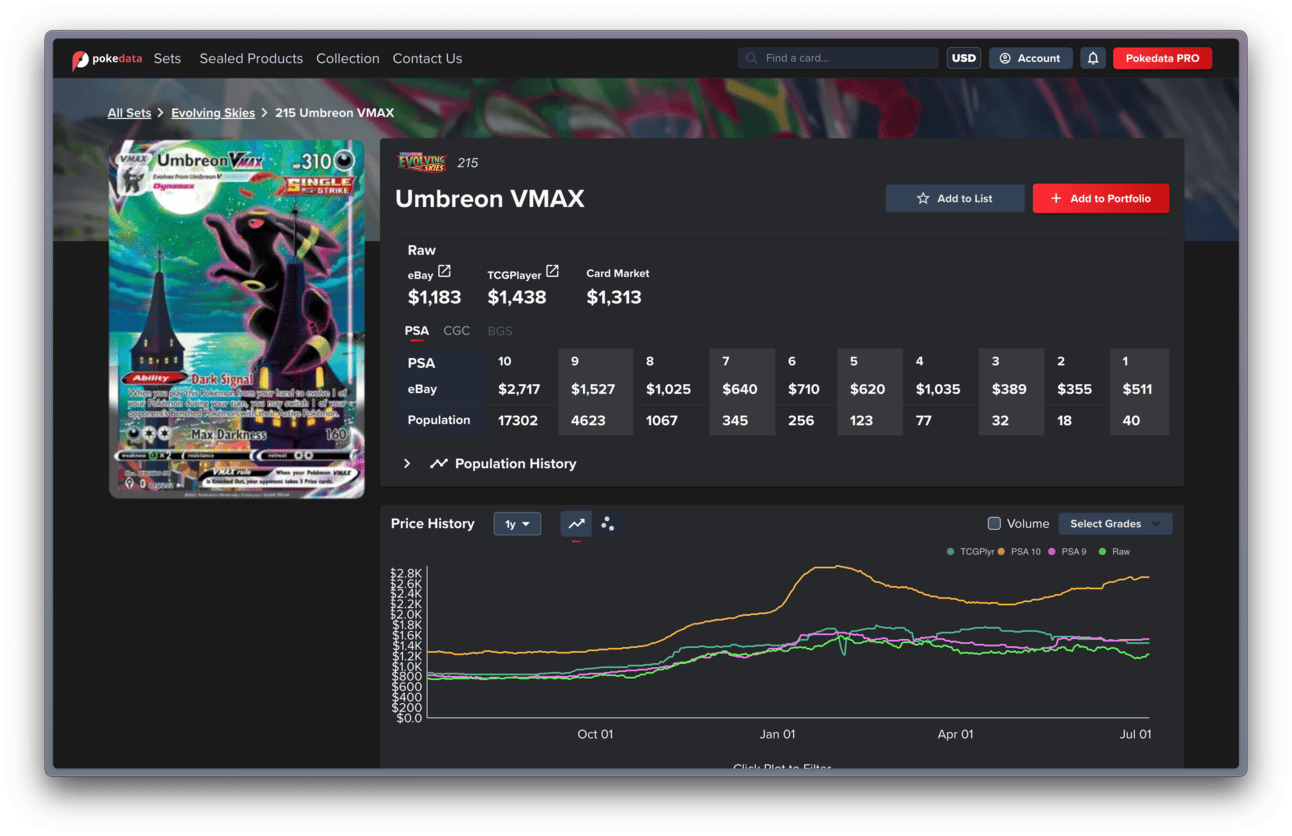Click the PSA 1 price $511
The height and width of the screenshot is (836, 1292).
(x=1137, y=389)
